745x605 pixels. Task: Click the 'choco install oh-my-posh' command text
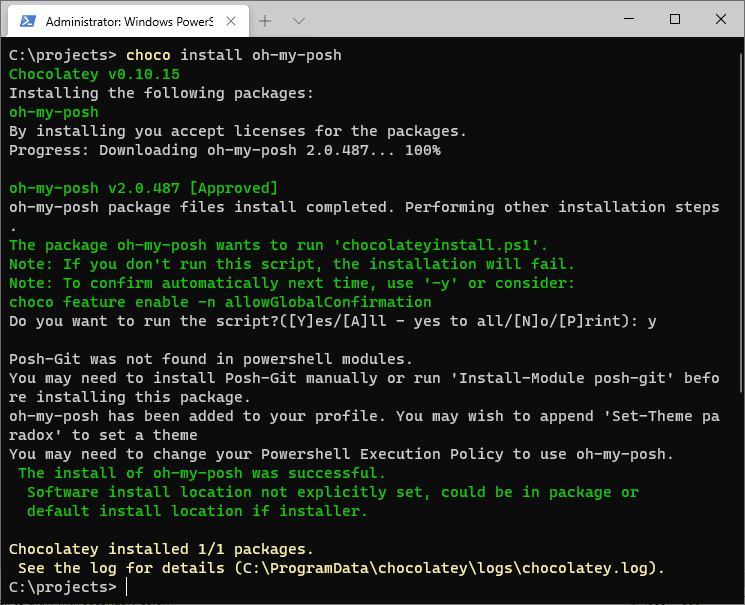233,55
